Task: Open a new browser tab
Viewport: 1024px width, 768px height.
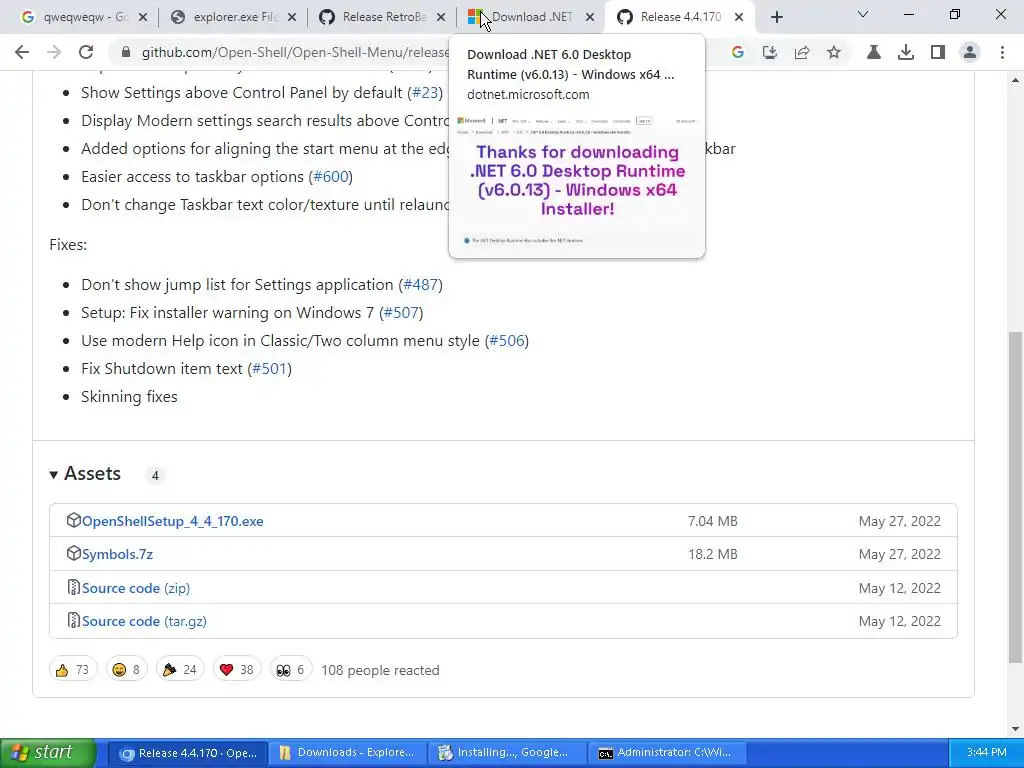Action: pyautogui.click(x=776, y=18)
